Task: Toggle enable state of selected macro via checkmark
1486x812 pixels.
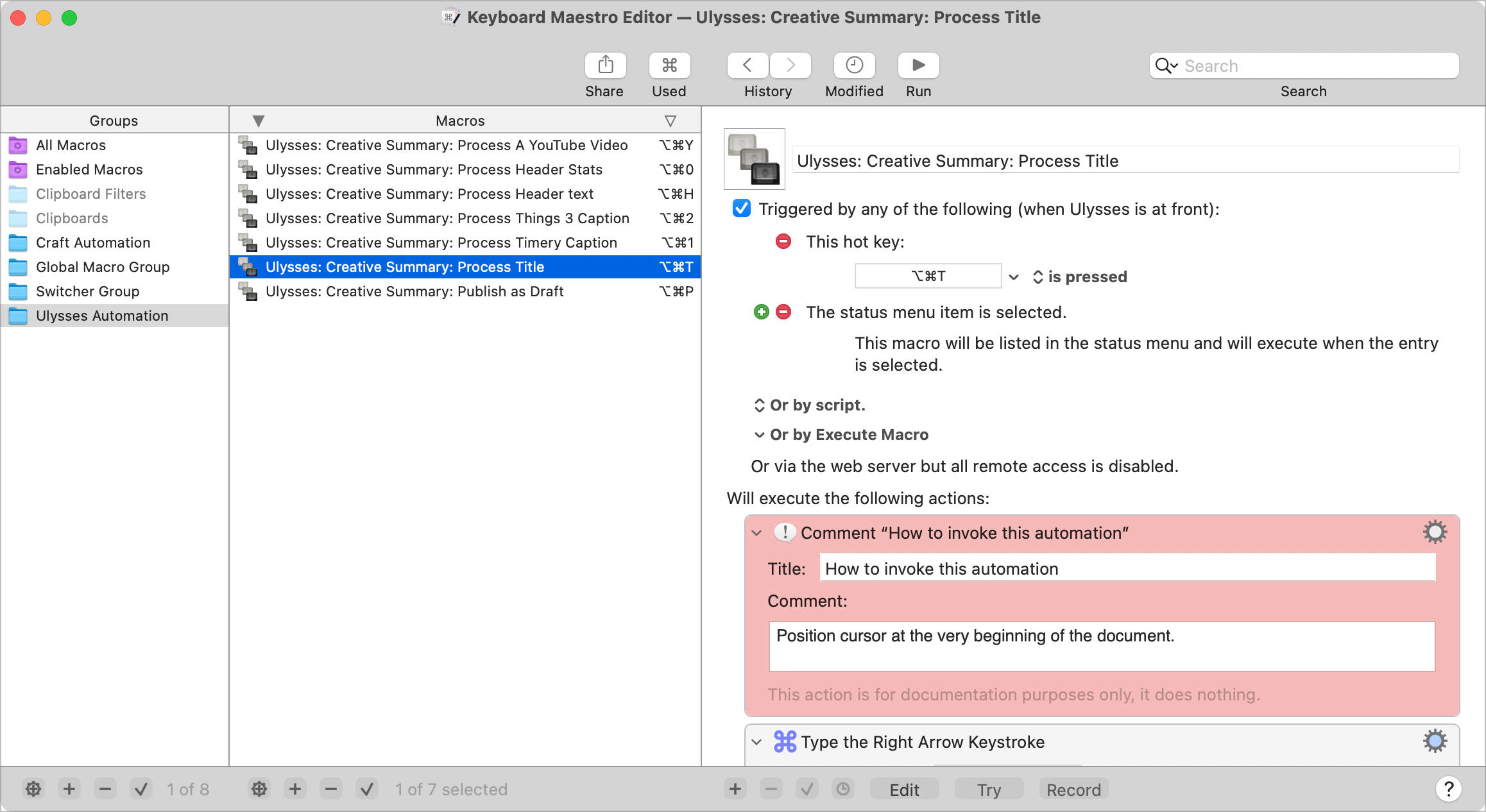Action: click(x=367, y=789)
